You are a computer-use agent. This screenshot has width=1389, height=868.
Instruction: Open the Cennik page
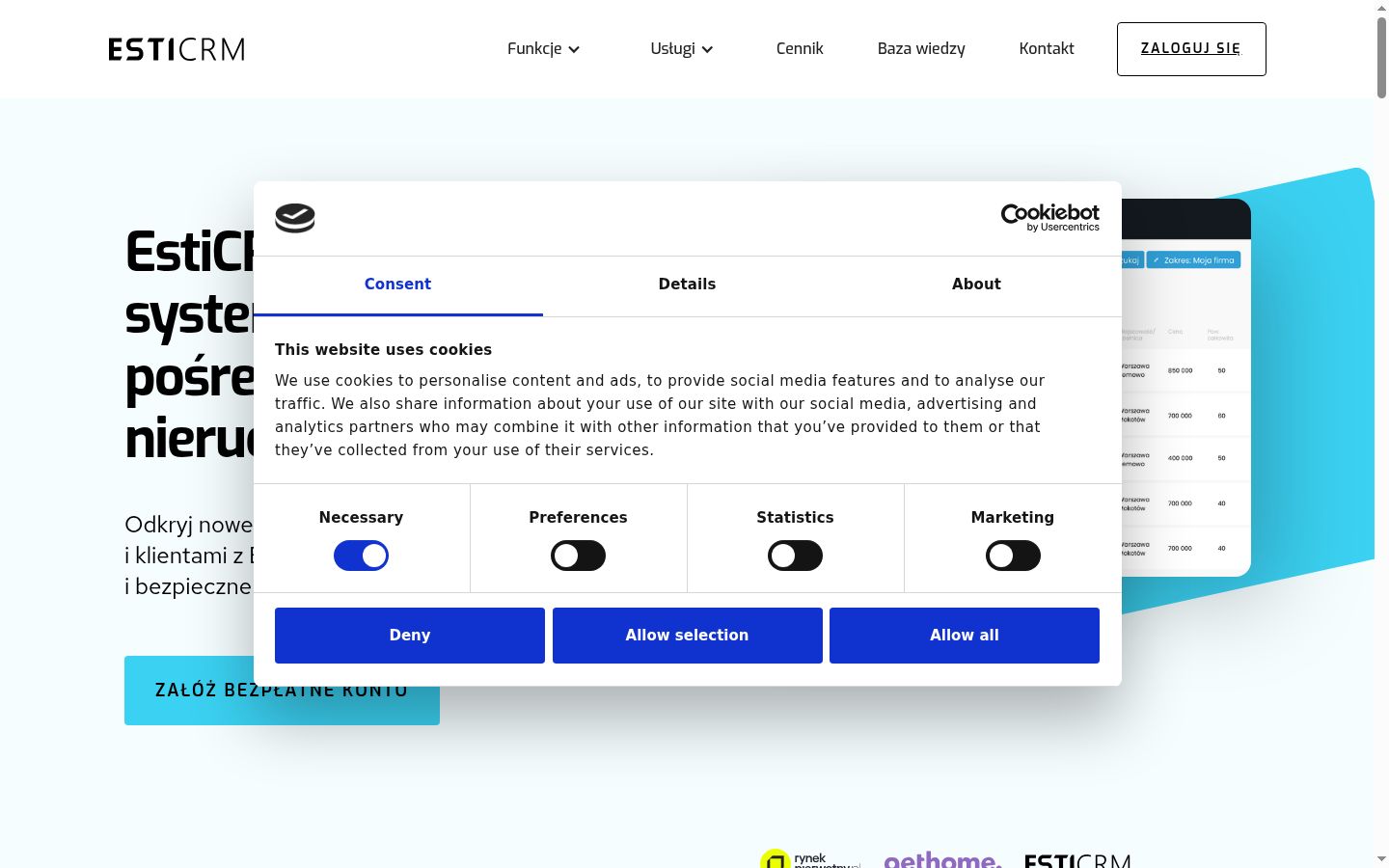pyautogui.click(x=800, y=48)
